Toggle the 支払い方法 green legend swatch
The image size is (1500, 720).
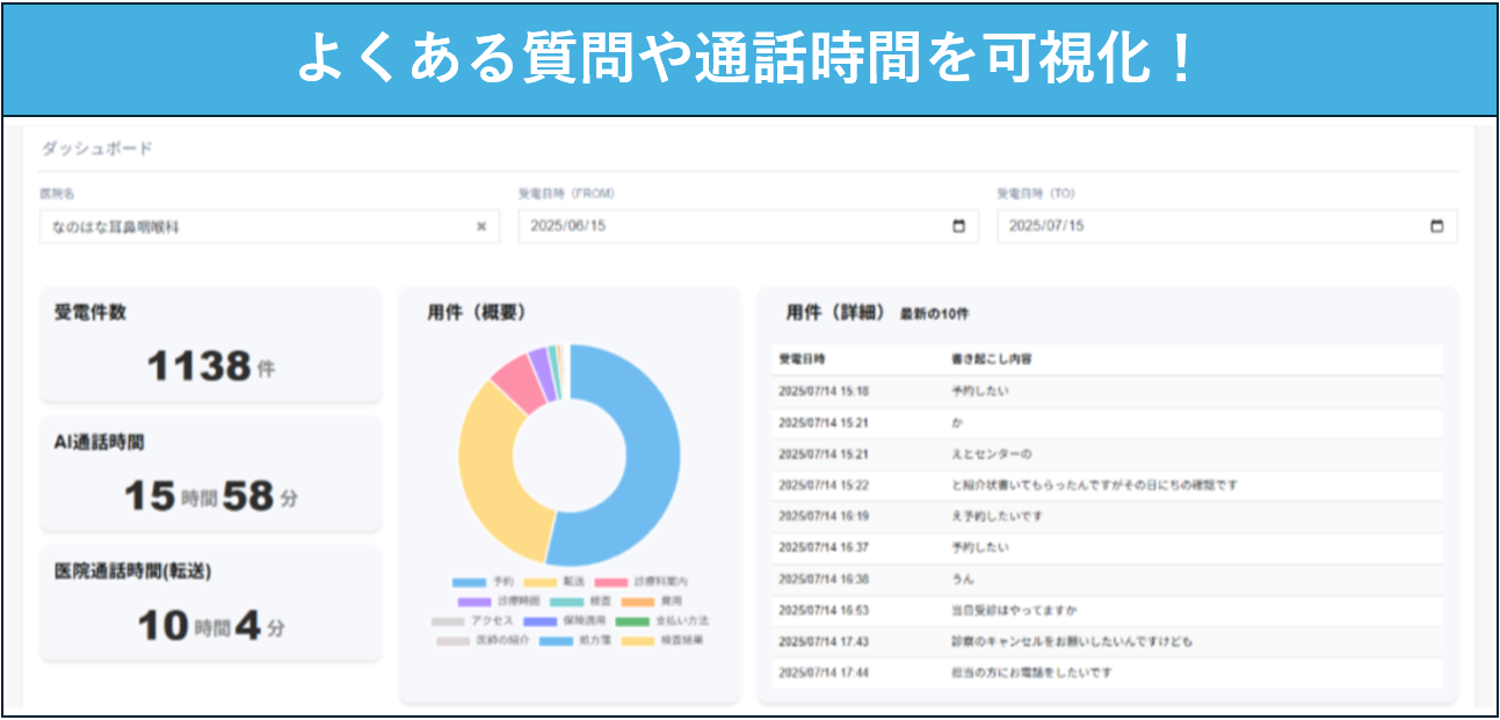(x=632, y=621)
